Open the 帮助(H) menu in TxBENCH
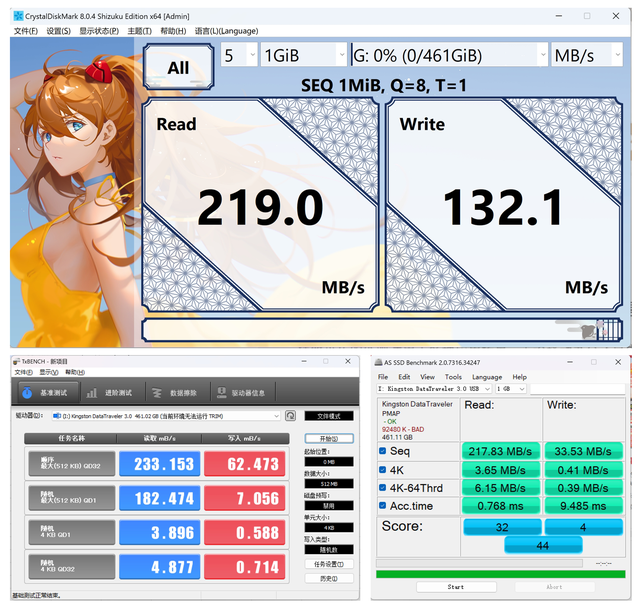This screenshot has width=640, height=608. point(75,372)
